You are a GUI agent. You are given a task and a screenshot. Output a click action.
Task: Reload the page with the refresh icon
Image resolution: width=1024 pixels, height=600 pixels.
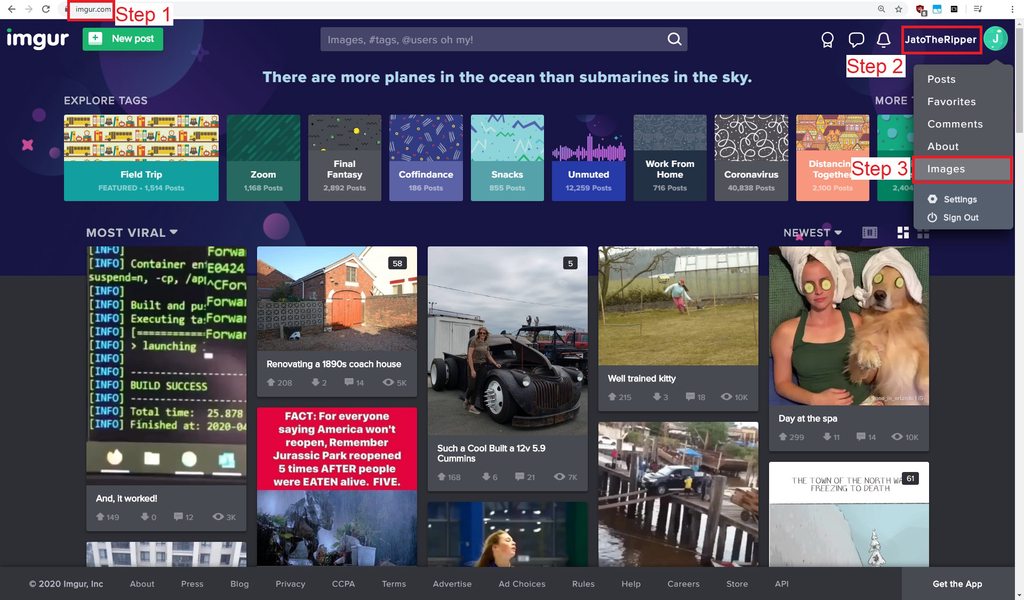coord(46,9)
